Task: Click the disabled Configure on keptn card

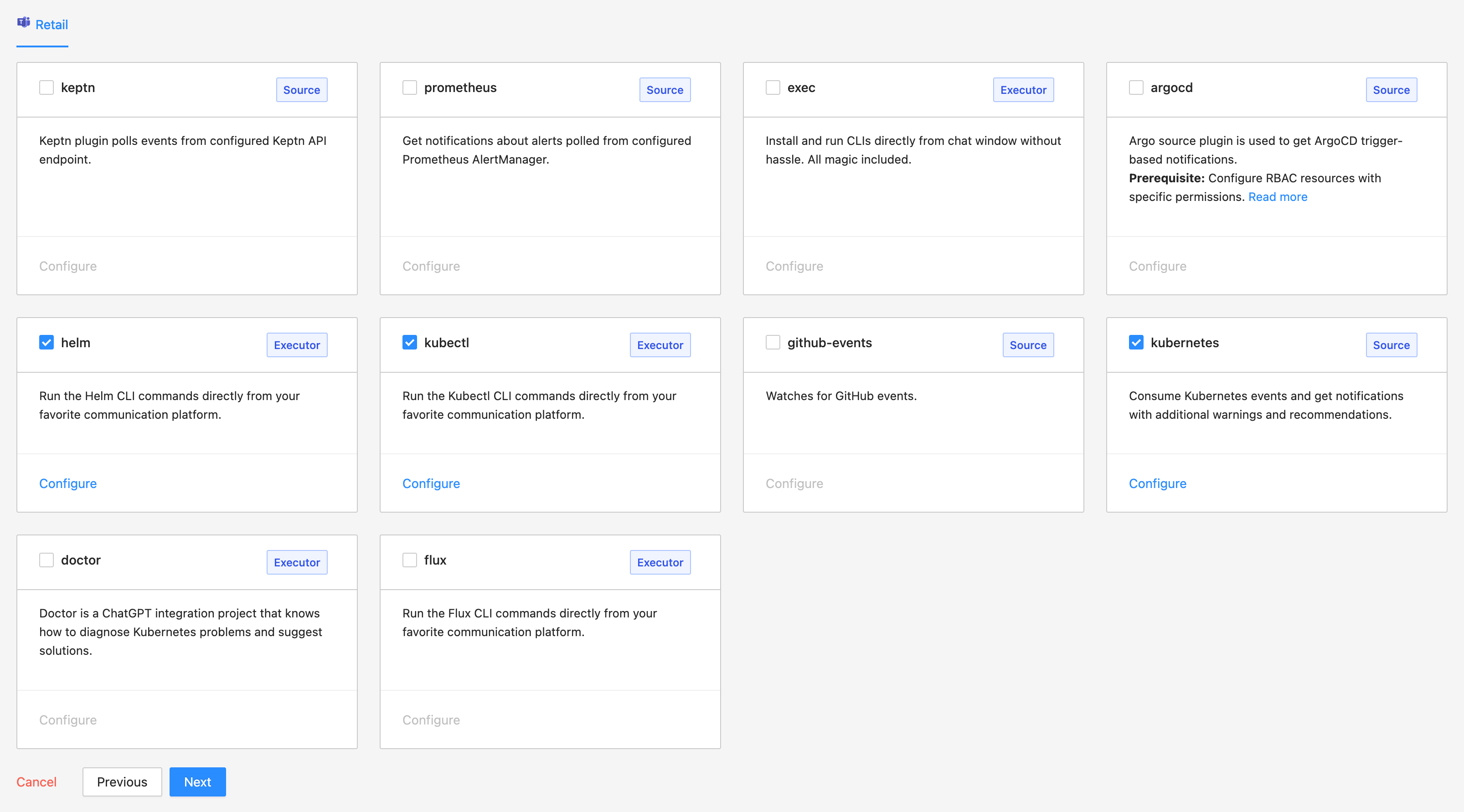Action: [x=67, y=266]
